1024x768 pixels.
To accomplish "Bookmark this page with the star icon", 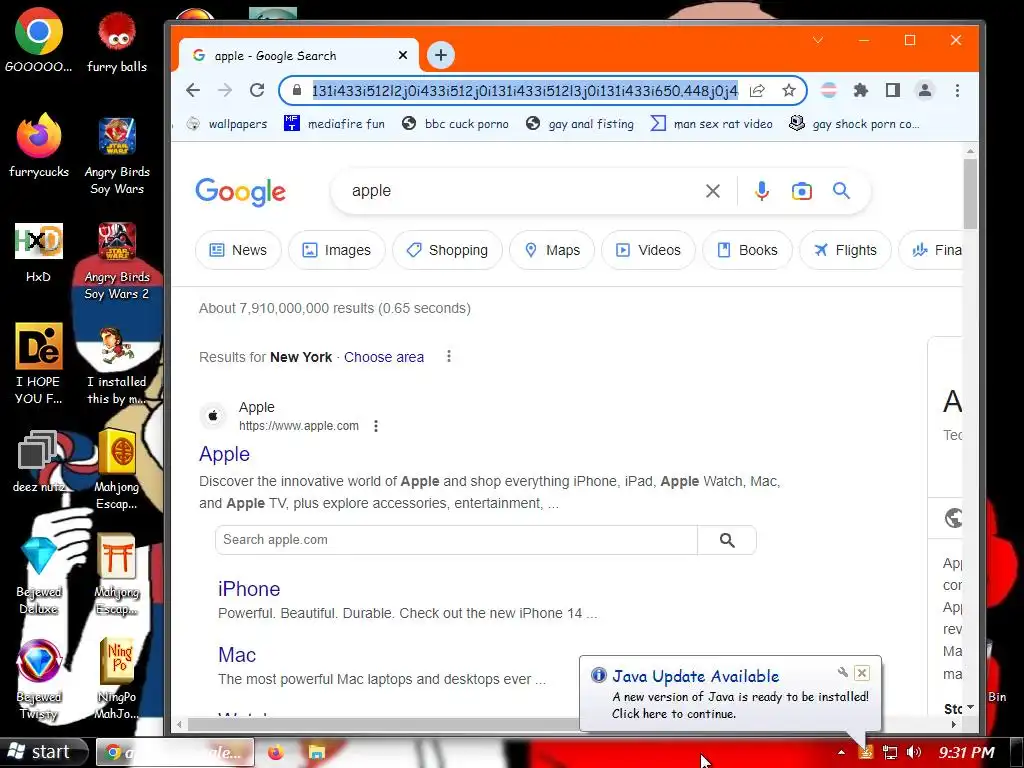I will [x=789, y=90].
